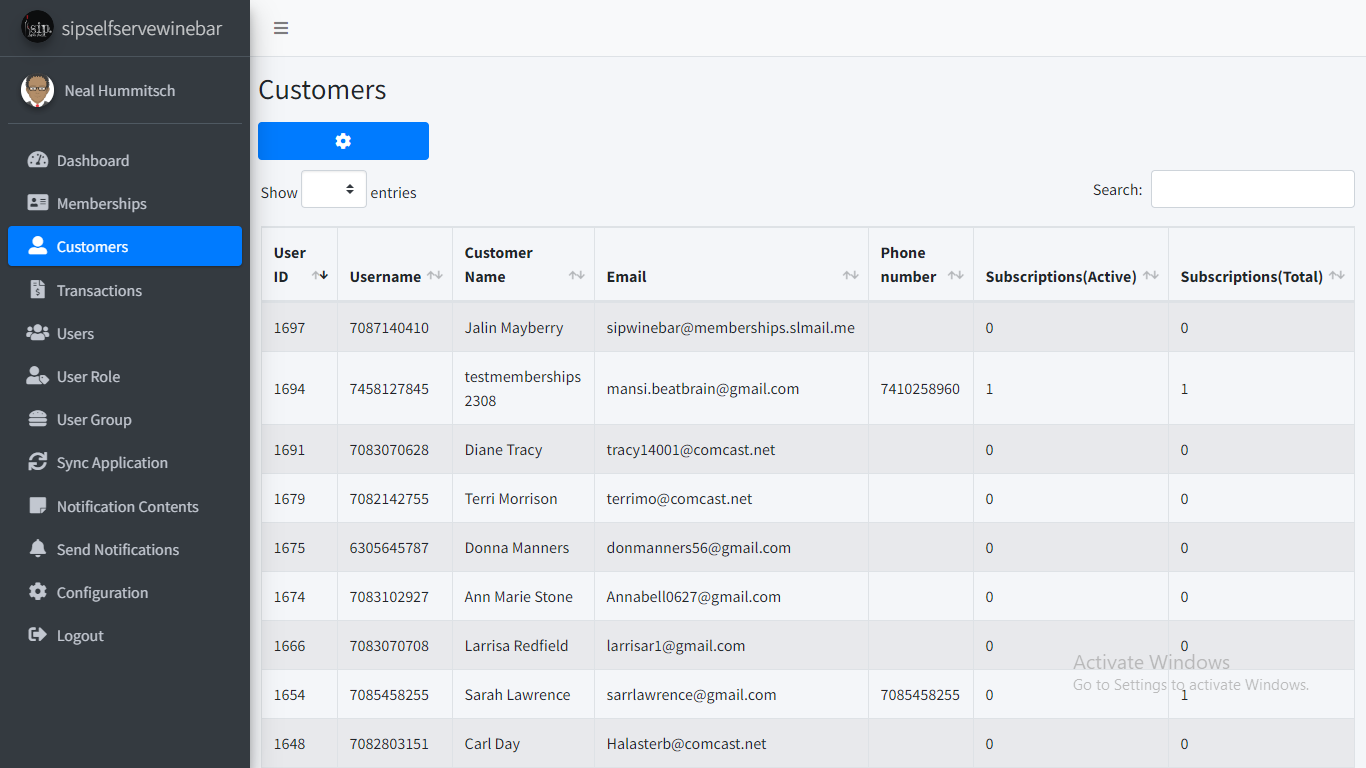Go to User Group menu item
The width and height of the screenshot is (1366, 768).
coord(94,420)
